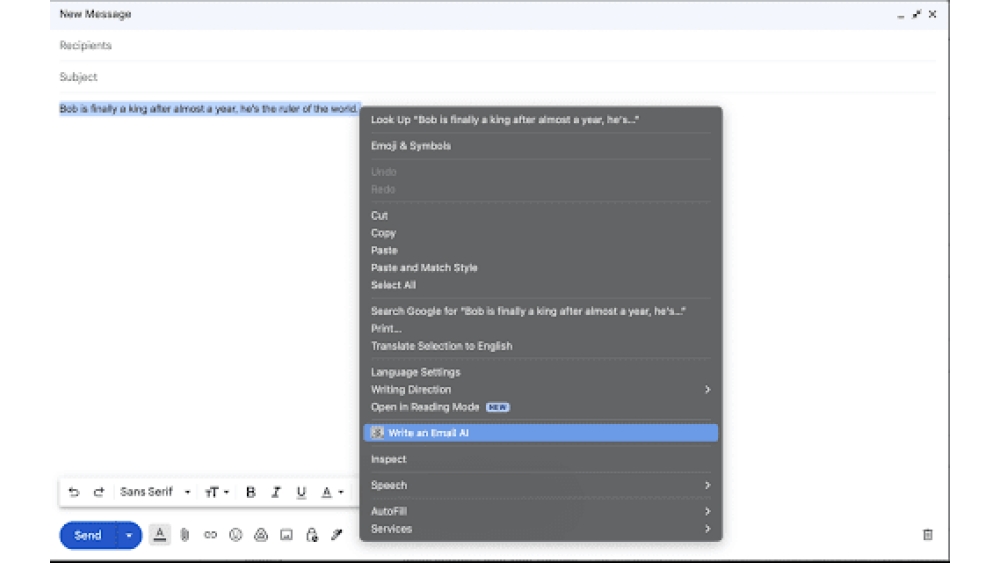Open the text size dropdown
Screen dimensions: 1000x563
tap(217, 492)
